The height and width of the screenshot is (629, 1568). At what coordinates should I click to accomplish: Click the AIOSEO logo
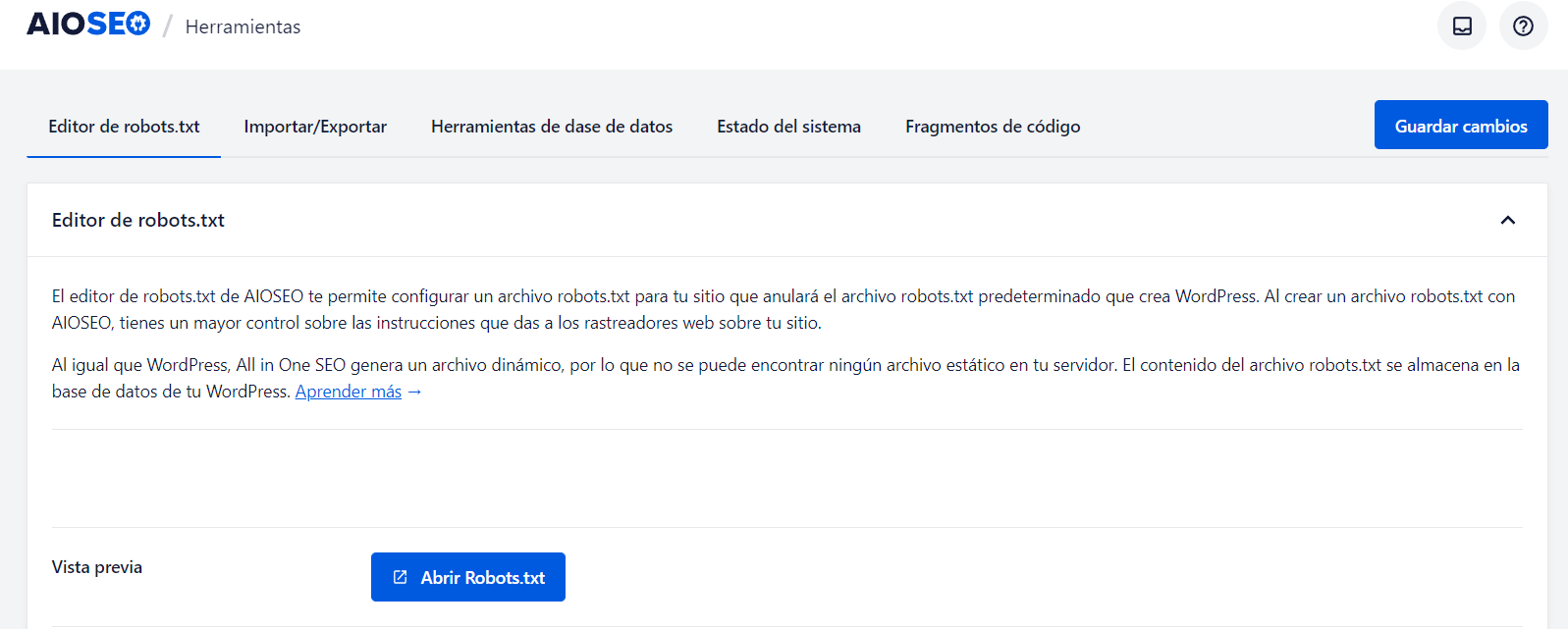click(x=88, y=25)
